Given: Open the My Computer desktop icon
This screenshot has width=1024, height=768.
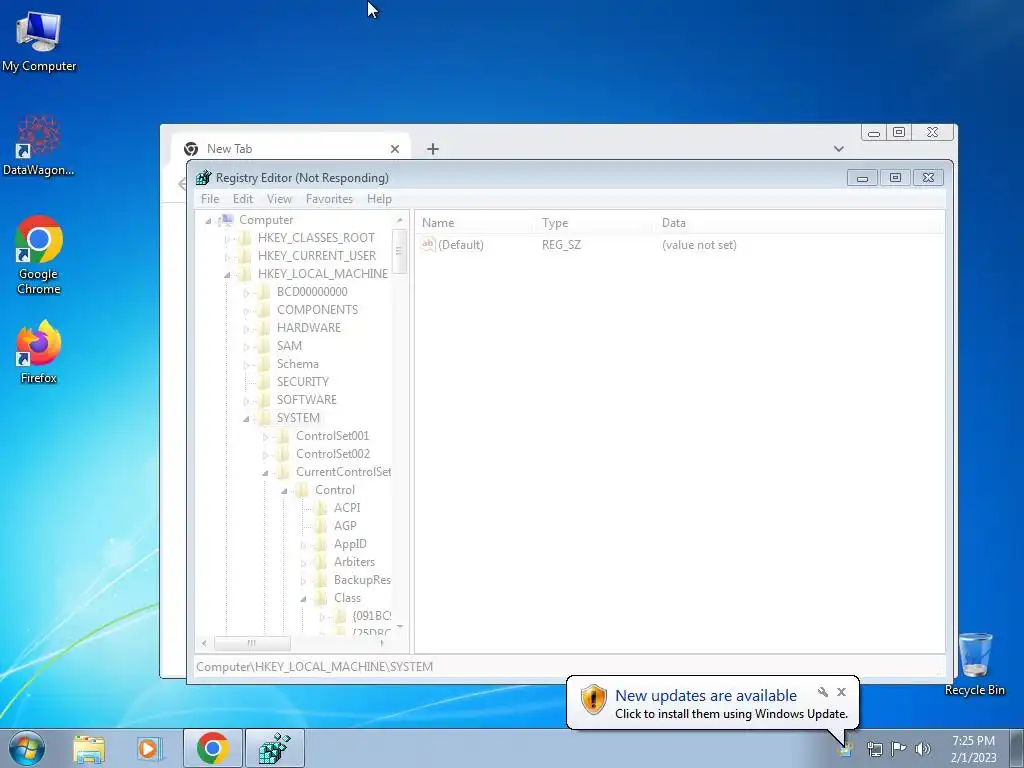Looking at the screenshot, I should (39, 42).
